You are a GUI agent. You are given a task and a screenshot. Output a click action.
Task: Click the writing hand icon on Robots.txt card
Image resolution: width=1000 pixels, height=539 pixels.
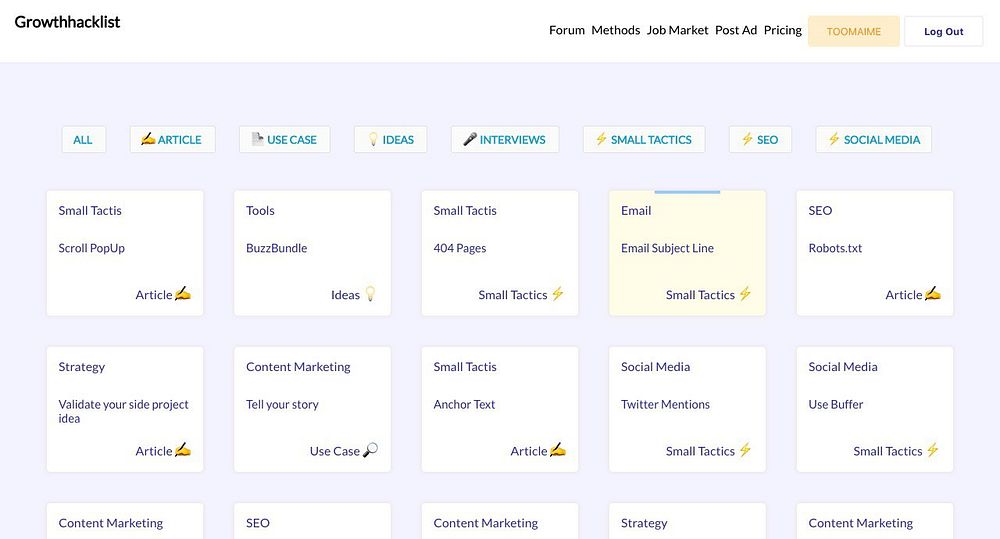933,293
